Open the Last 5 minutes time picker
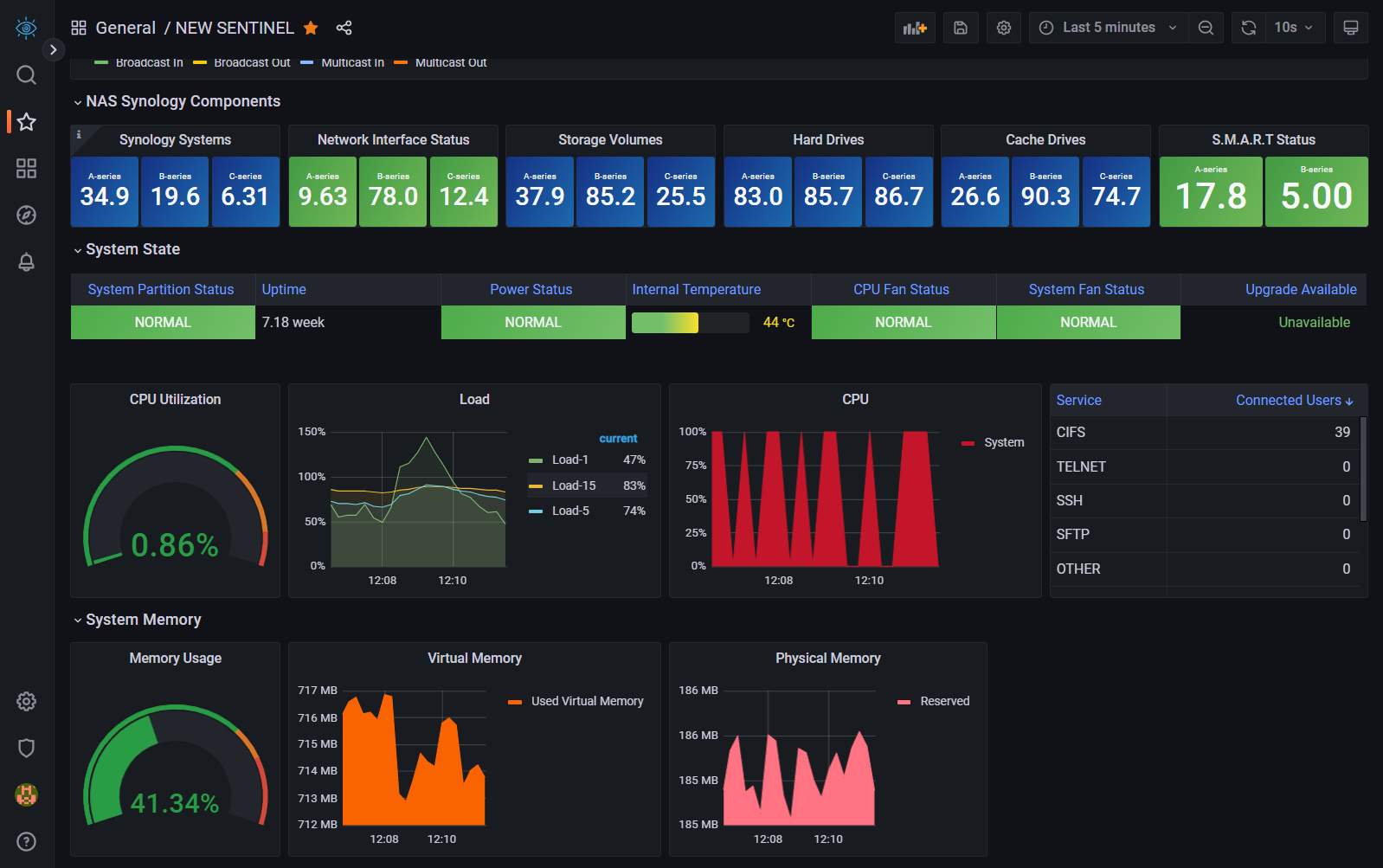This screenshot has height=868, width=1383. click(1108, 28)
